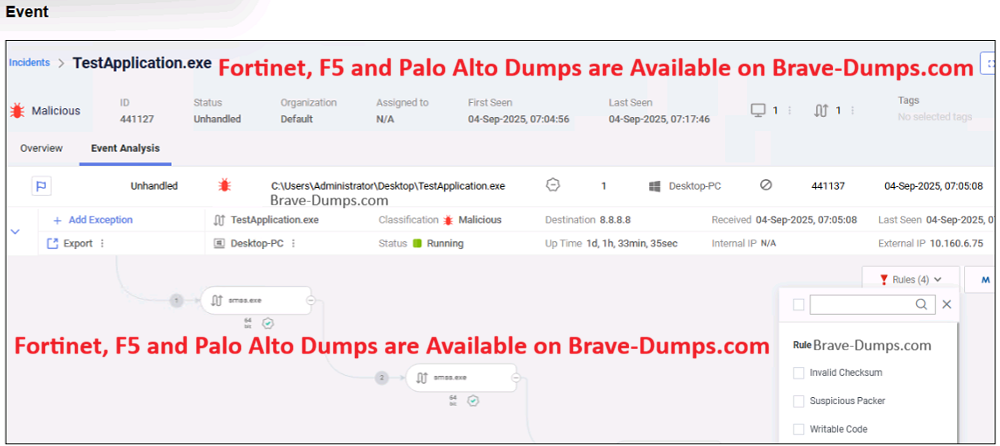
Task: Select the Event Analysis tab
Action: [125, 149]
